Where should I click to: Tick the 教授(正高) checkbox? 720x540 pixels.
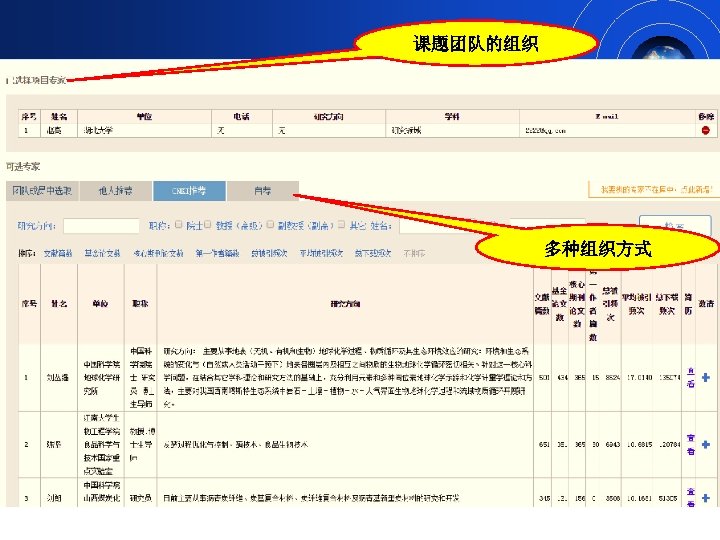click(x=208, y=225)
